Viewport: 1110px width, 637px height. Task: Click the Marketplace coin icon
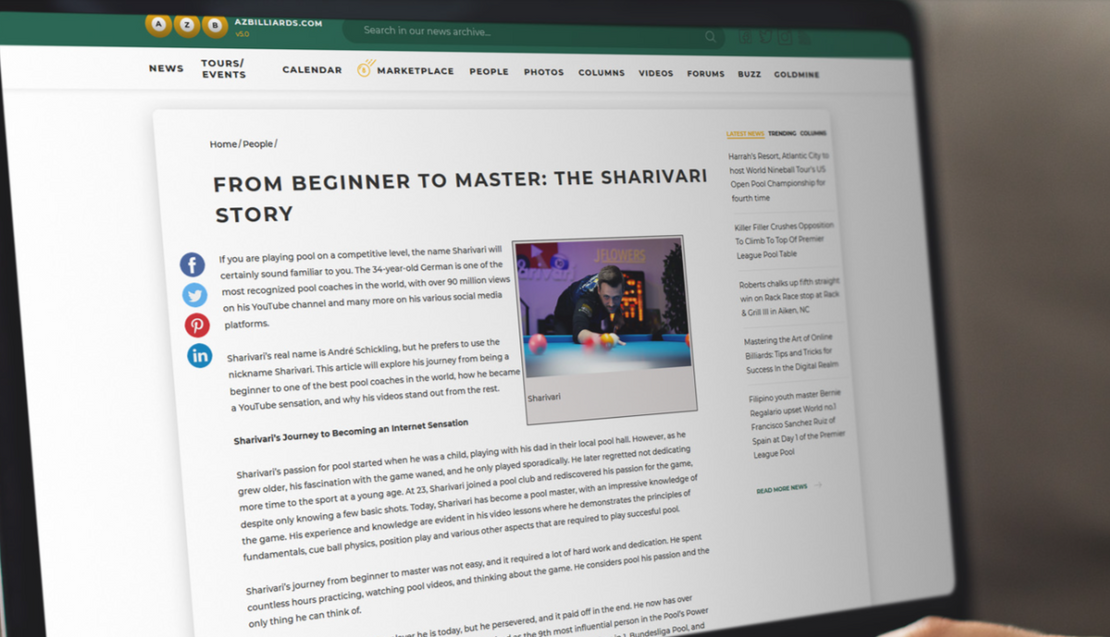[x=366, y=68]
